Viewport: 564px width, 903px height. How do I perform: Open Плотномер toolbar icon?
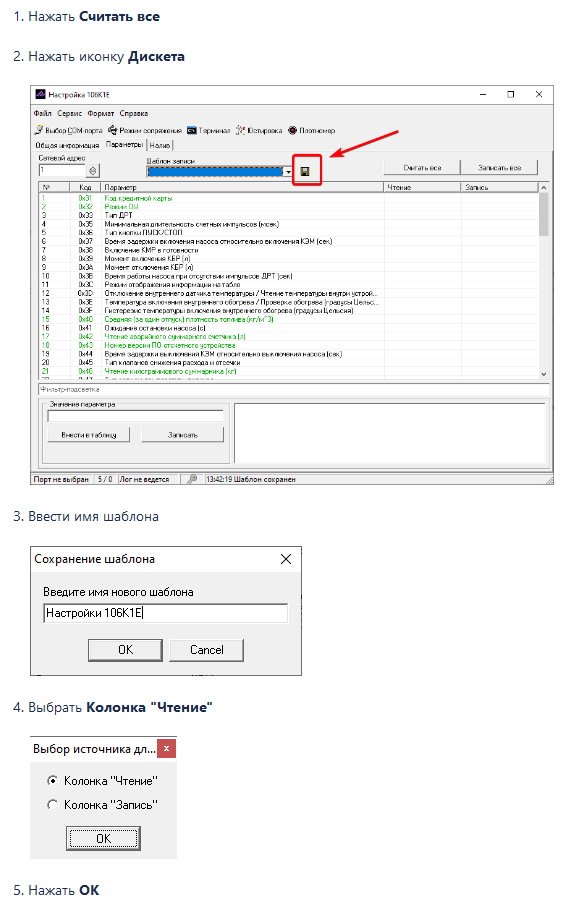pyautogui.click(x=293, y=130)
